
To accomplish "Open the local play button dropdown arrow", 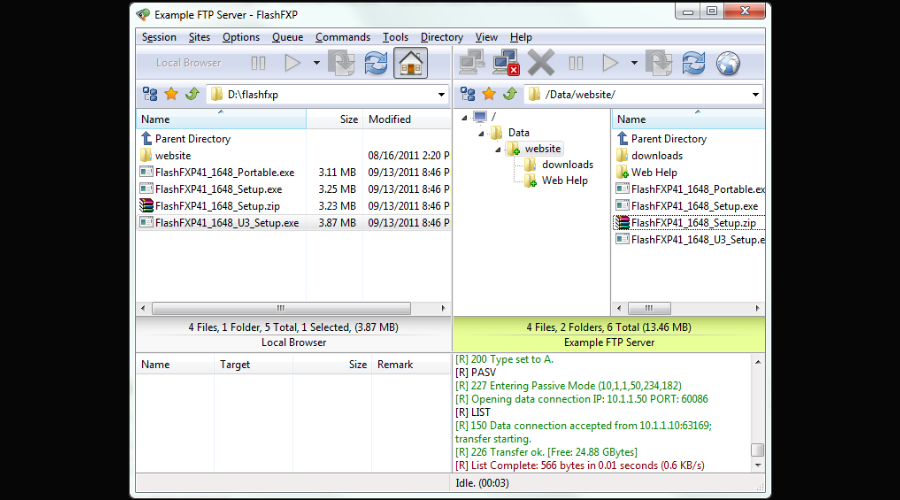I will pyautogui.click(x=316, y=63).
